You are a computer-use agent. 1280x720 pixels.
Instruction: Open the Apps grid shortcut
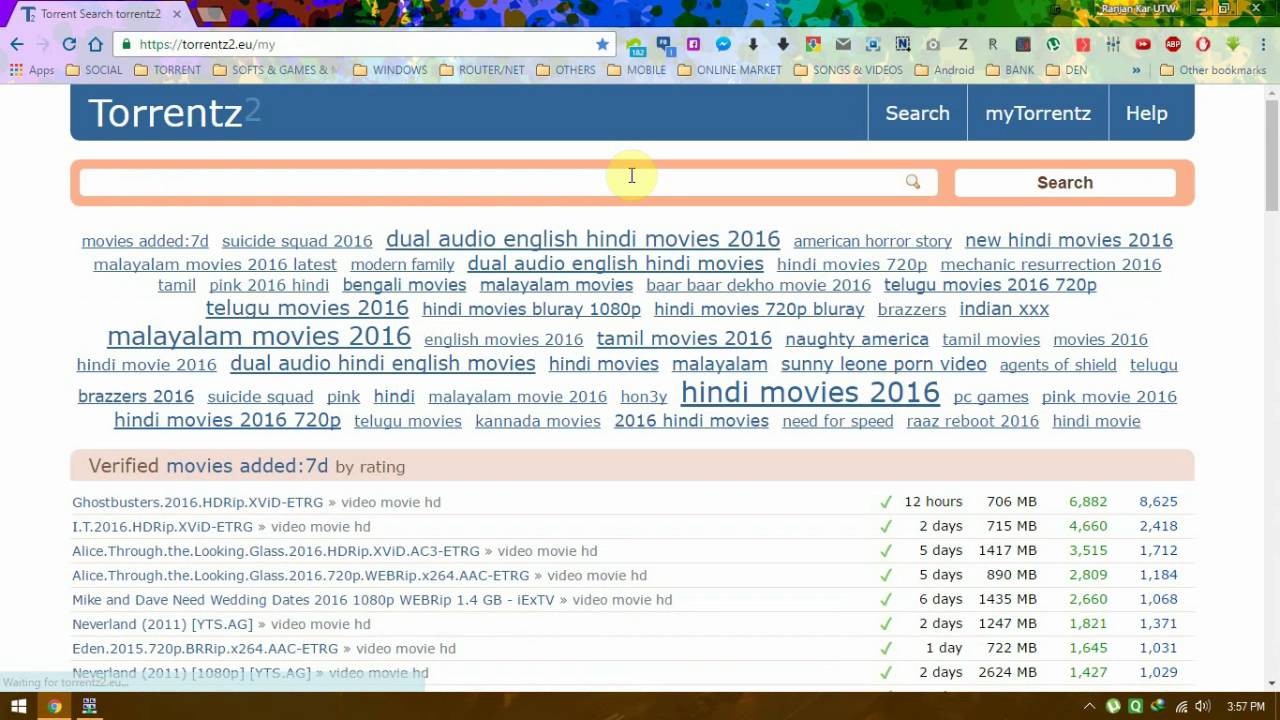pyautogui.click(x=32, y=70)
